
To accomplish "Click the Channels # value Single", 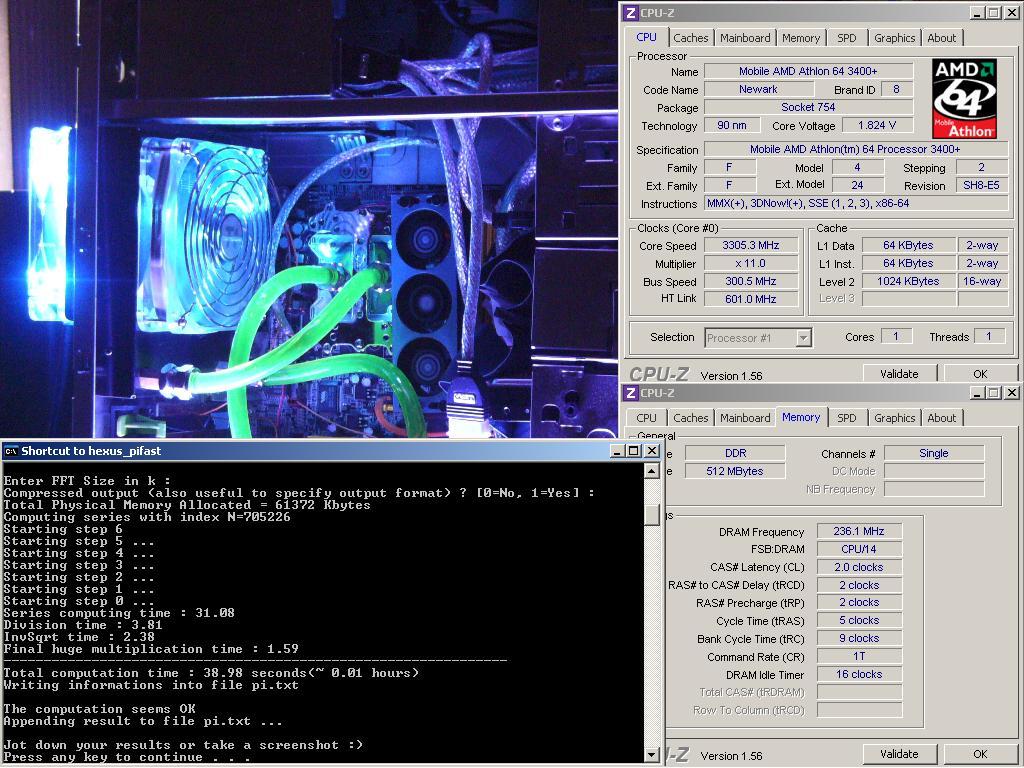I will coord(934,453).
